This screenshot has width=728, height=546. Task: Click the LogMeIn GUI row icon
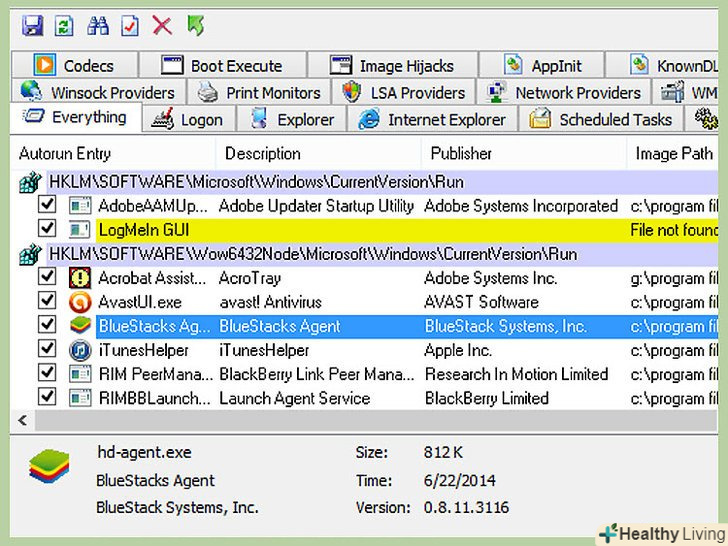point(80,230)
